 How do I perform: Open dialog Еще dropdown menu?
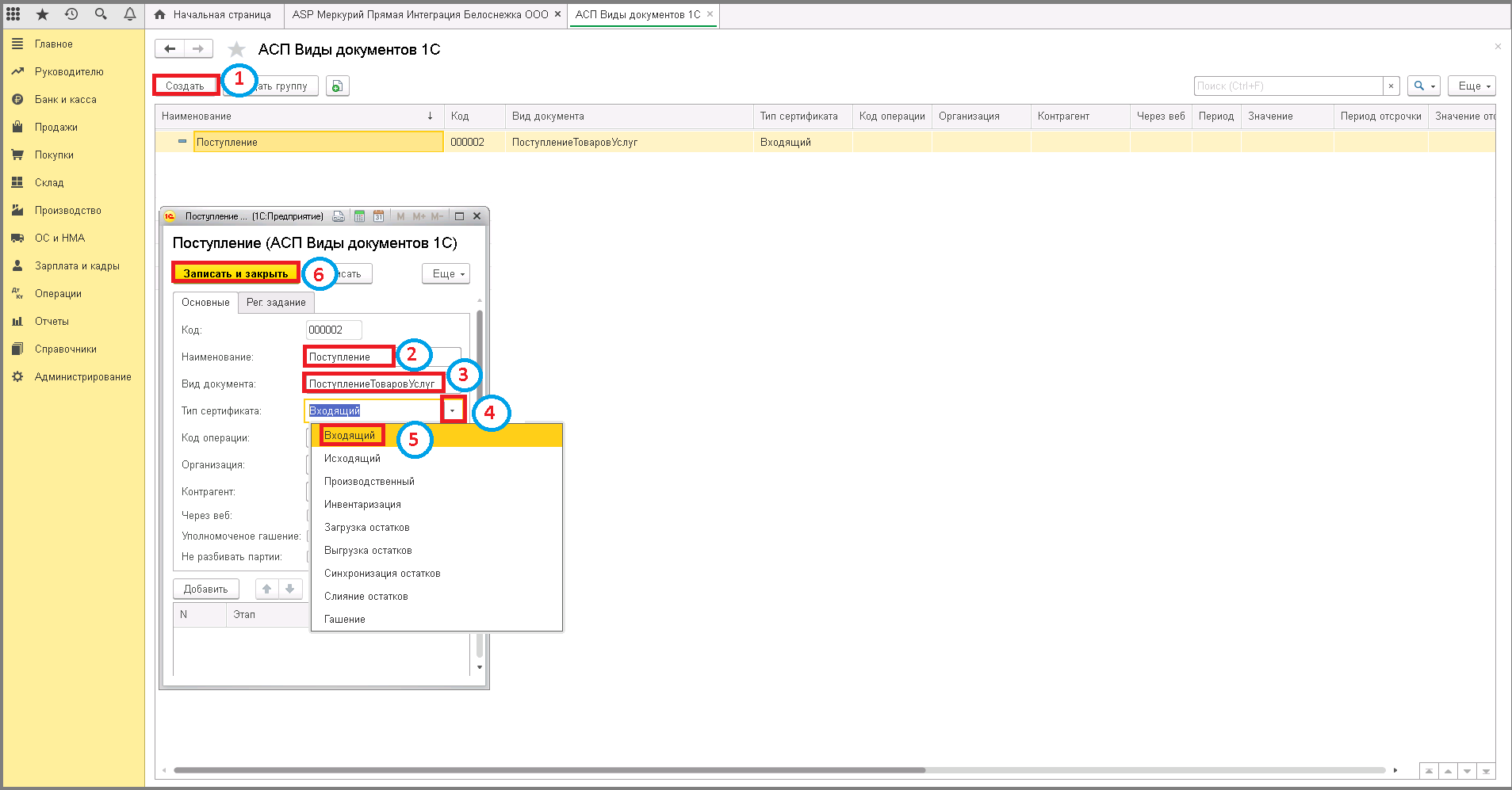click(446, 273)
